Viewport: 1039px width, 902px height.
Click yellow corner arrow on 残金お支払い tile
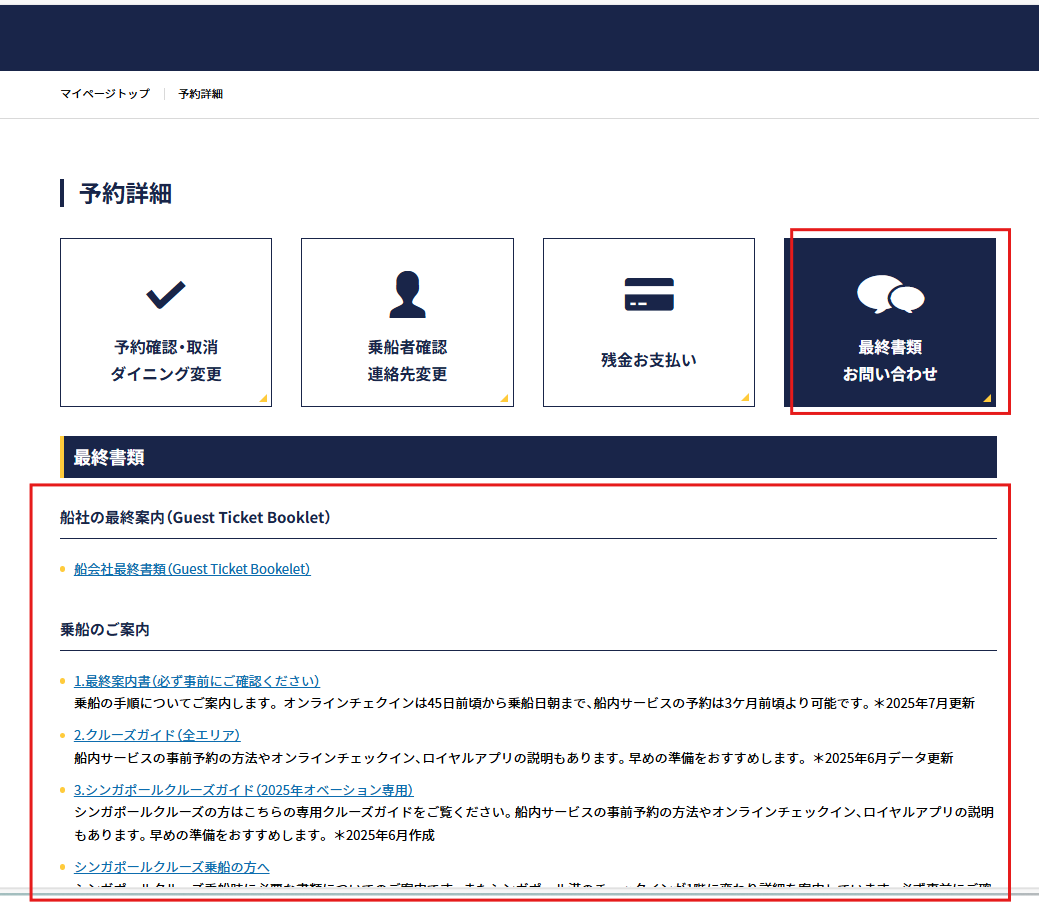pyautogui.click(x=745, y=398)
